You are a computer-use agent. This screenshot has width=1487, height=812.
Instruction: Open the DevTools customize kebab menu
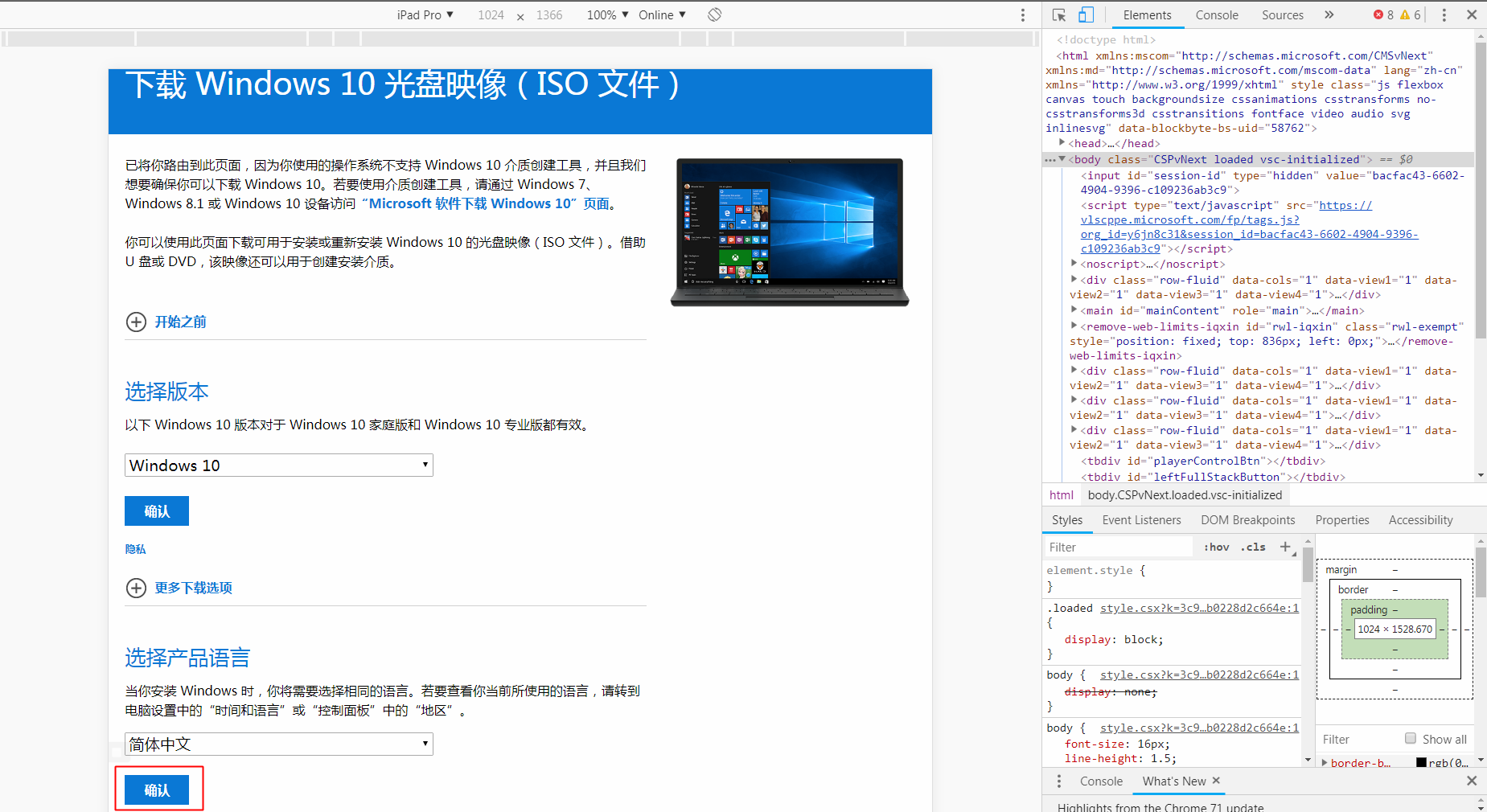pyautogui.click(x=1444, y=14)
